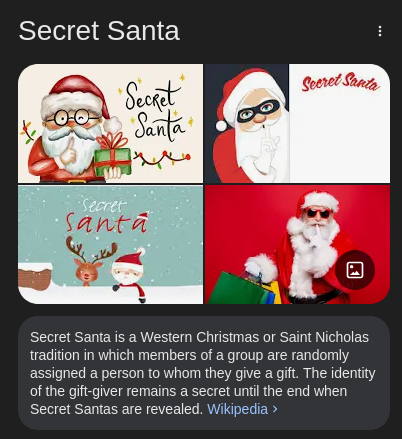Click red 'santa' lettering on teal image

[x=107, y=222]
